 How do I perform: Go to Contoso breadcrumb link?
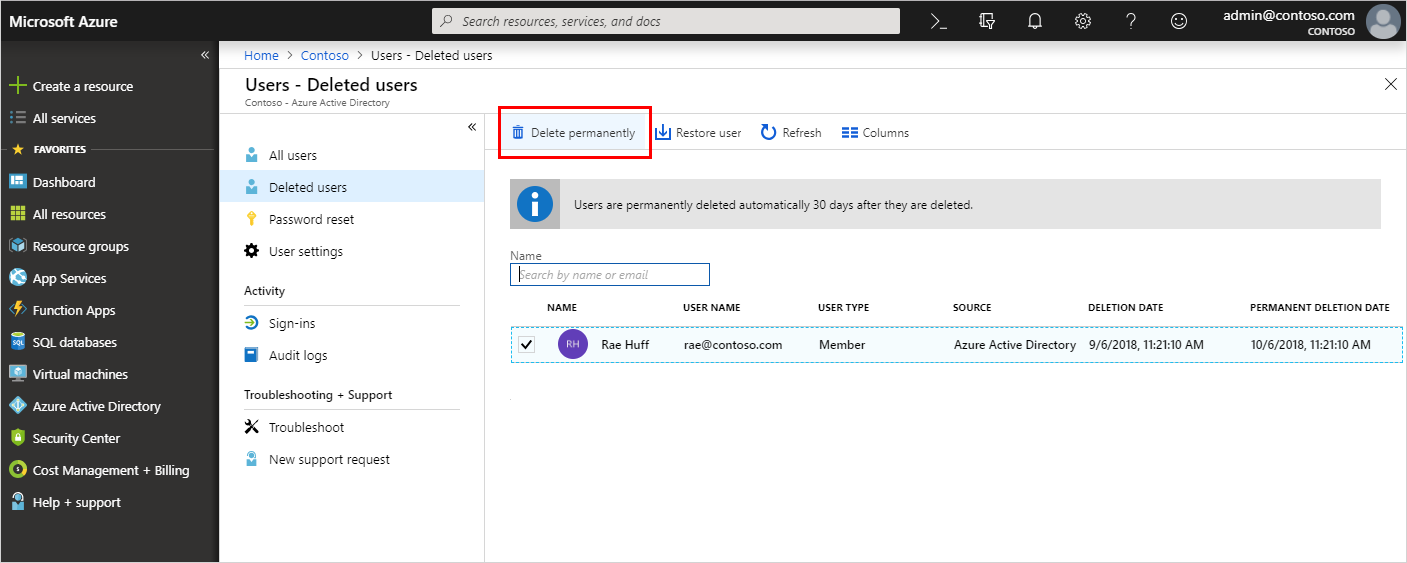(324, 55)
